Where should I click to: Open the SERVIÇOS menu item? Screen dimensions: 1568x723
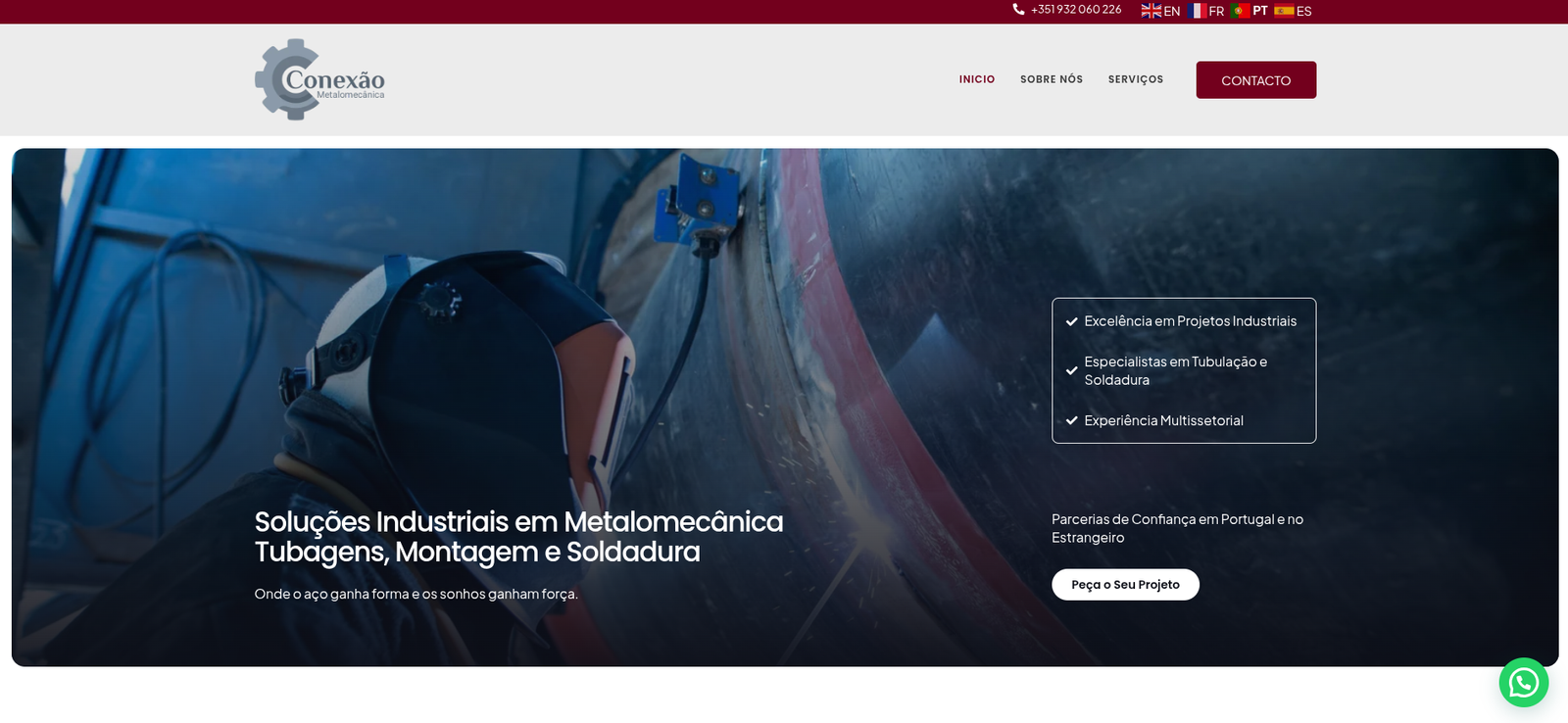pyautogui.click(x=1136, y=79)
